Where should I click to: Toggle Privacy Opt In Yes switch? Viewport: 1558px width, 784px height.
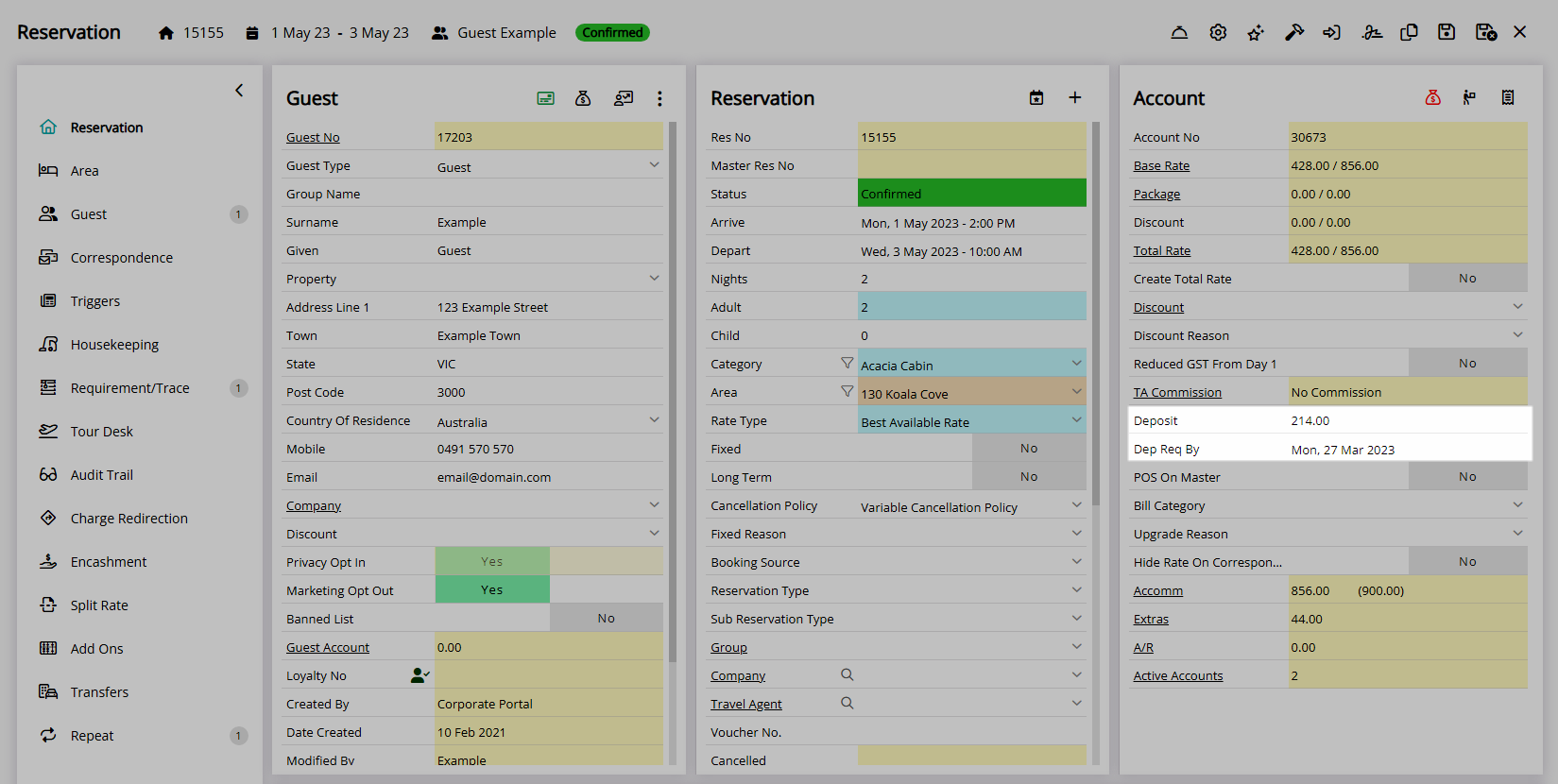492,561
